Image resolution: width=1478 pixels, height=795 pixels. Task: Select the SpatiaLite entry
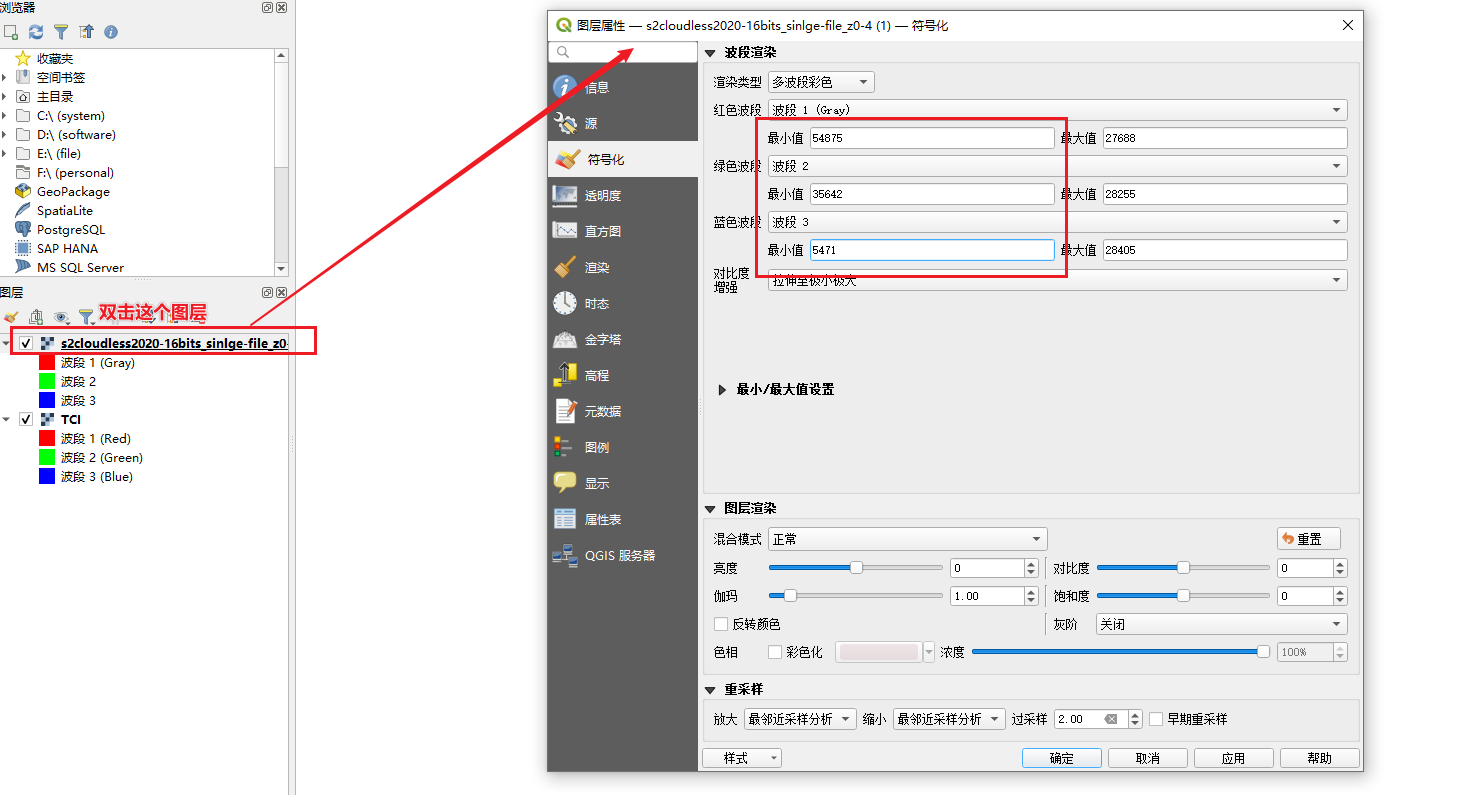point(64,210)
